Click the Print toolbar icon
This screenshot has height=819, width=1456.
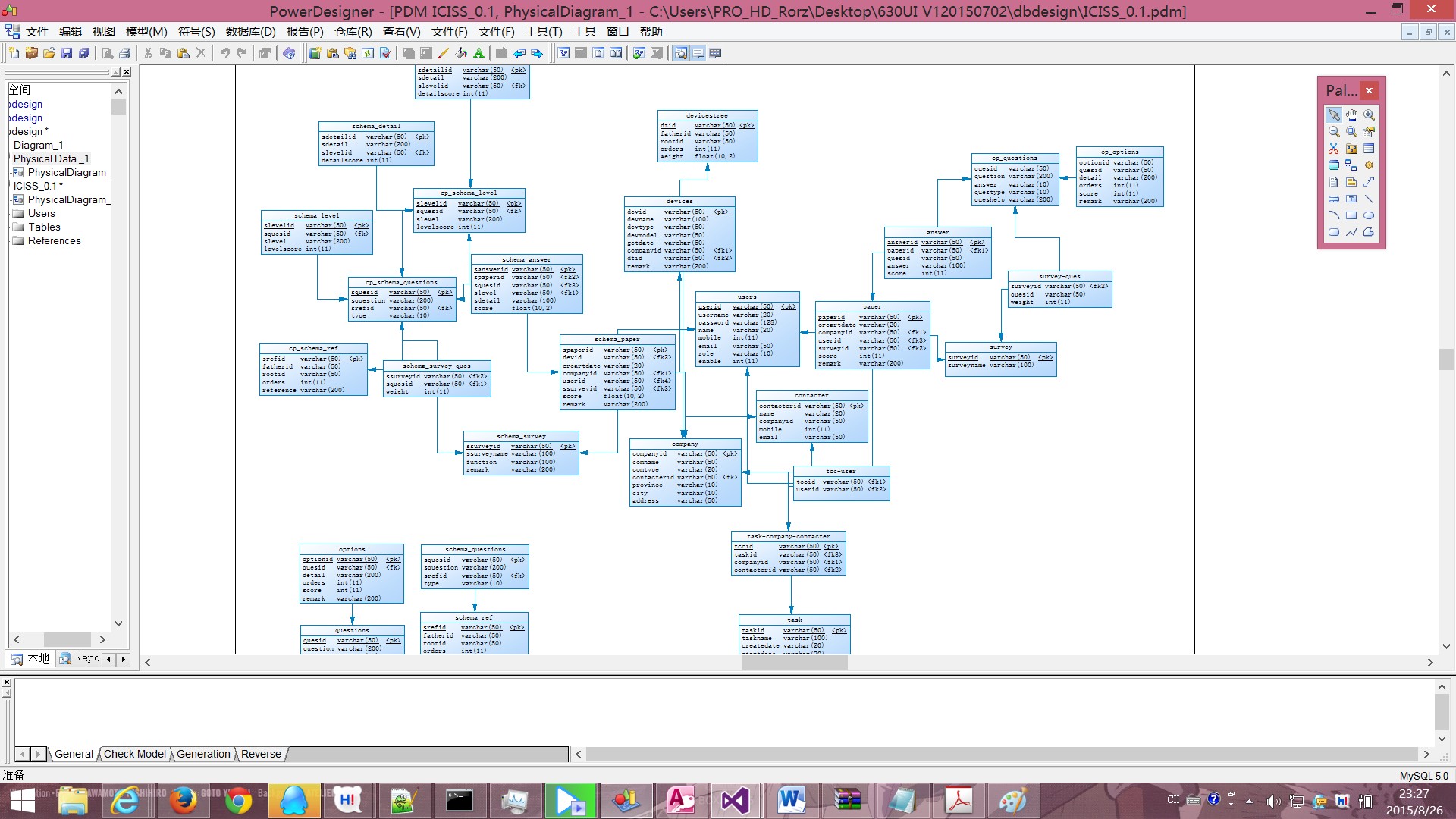[125, 53]
